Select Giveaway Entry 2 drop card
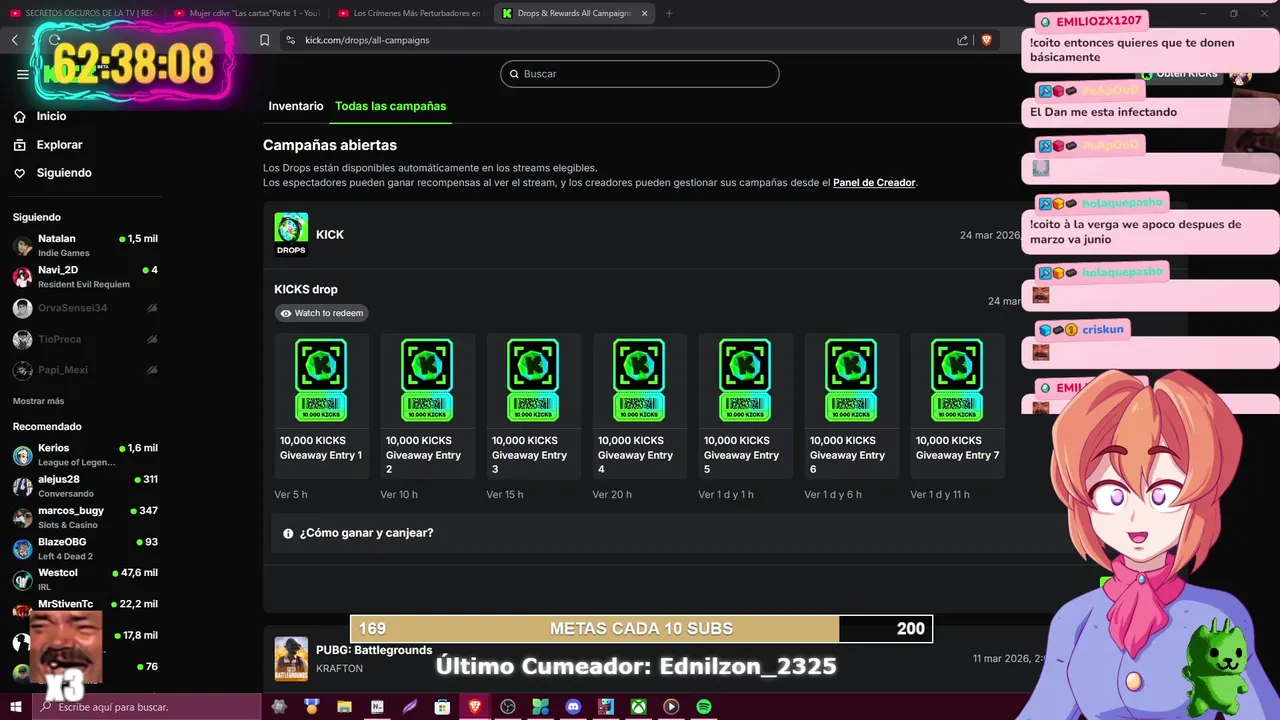Image resolution: width=1280 pixels, height=720 pixels. [428, 406]
